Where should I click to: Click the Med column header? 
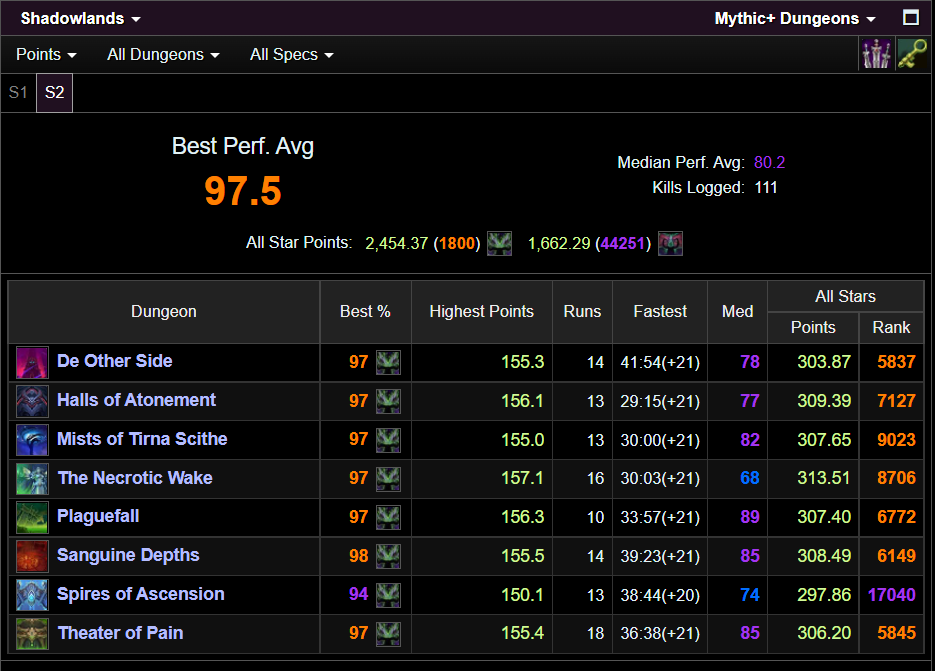737,311
